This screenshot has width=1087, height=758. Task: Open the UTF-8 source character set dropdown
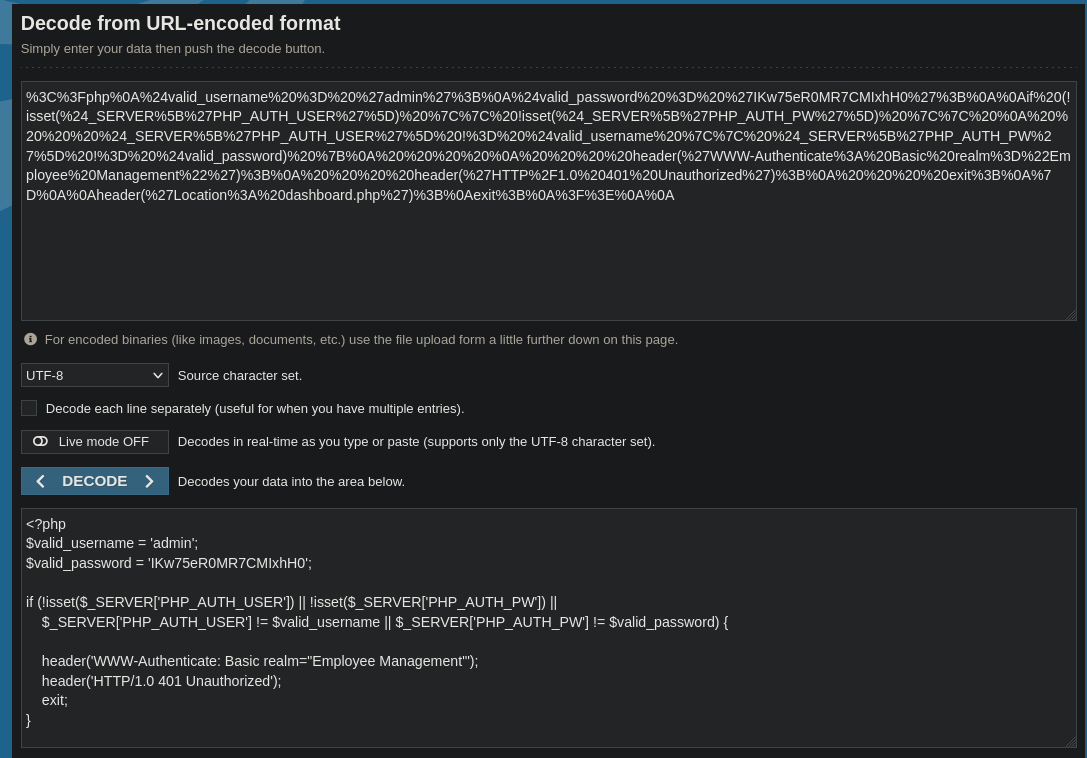tap(95, 375)
